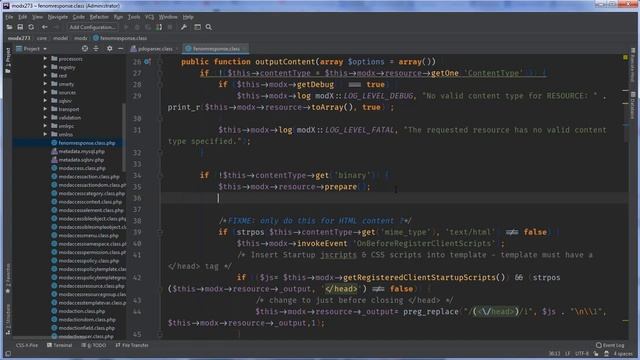Open the File menu
The image size is (640, 360).
point(9,17)
